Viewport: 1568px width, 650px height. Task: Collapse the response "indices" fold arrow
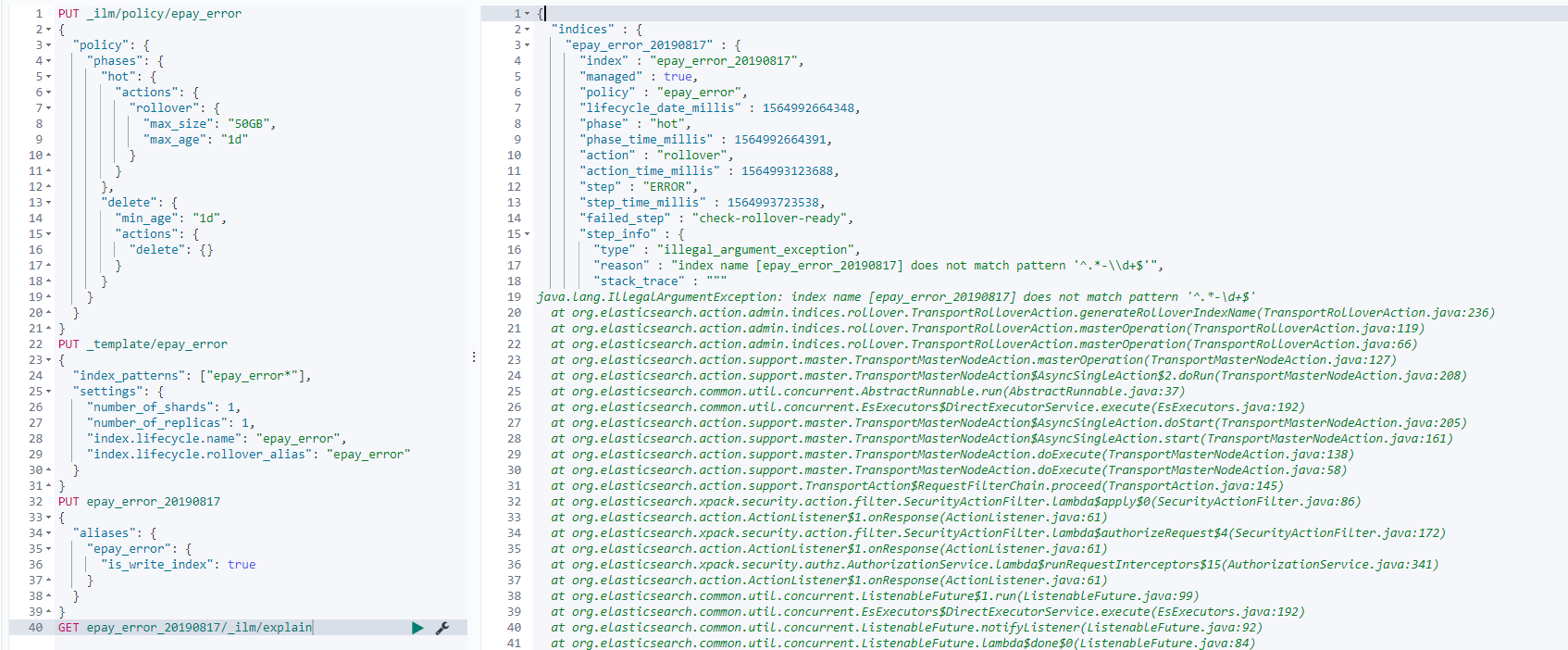527,30
